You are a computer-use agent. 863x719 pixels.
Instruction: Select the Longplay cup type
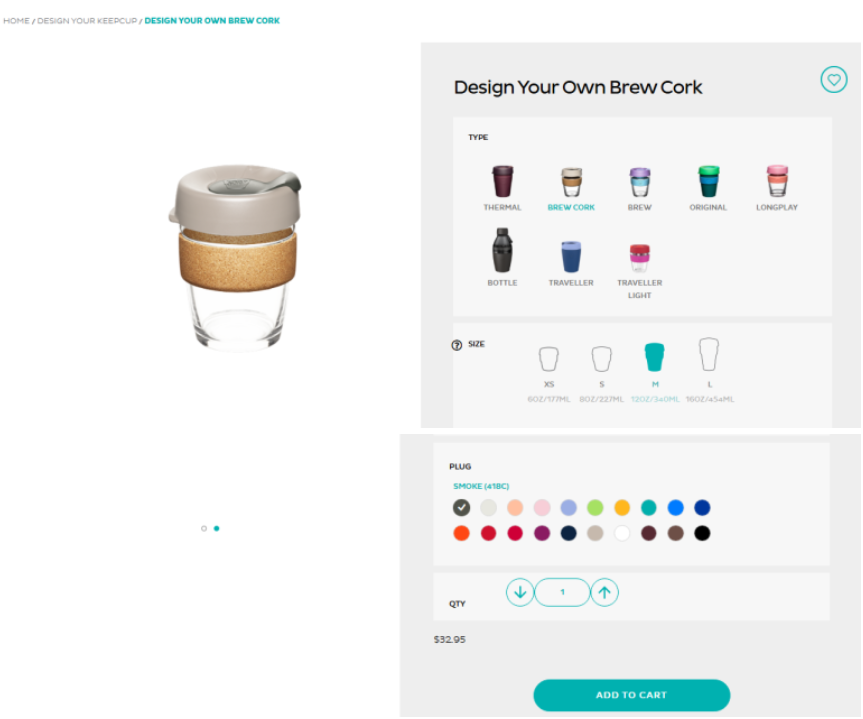[x=777, y=188]
